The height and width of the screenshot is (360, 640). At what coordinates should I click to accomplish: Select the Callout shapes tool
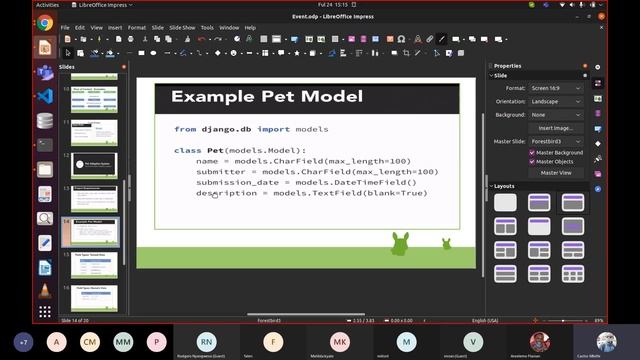[281, 53]
